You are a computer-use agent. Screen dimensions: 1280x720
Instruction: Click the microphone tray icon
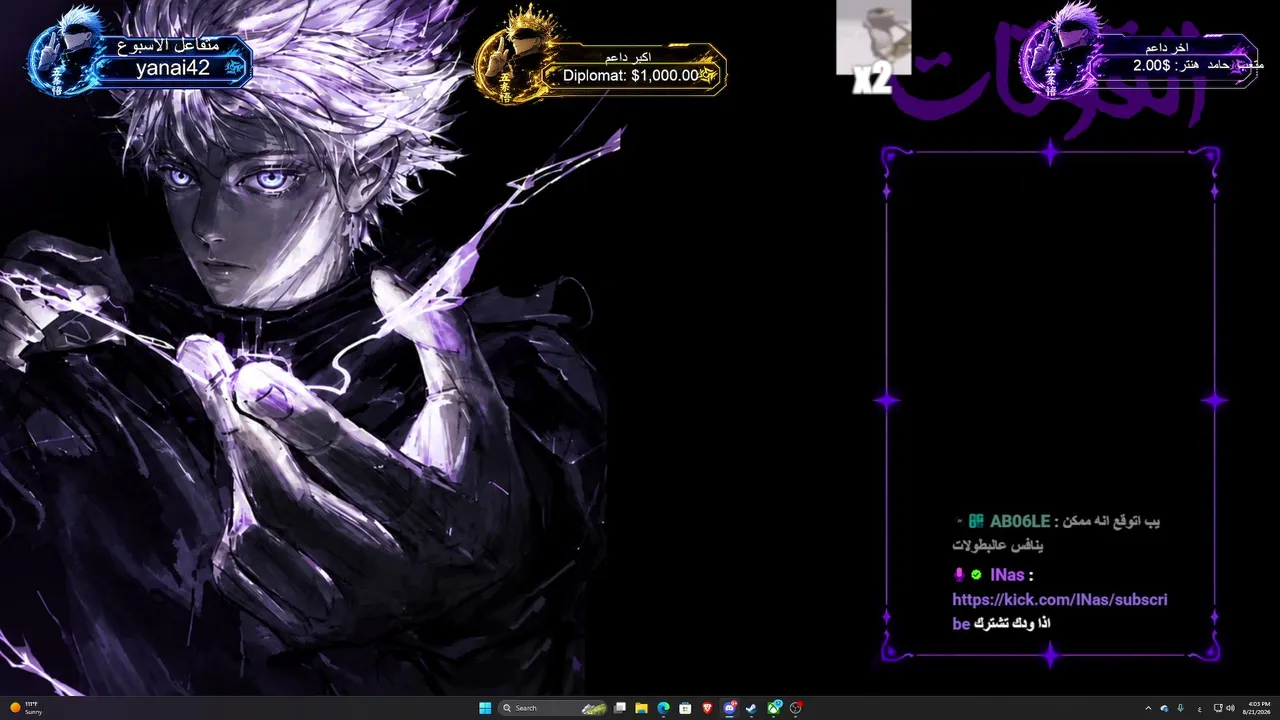tap(1181, 708)
